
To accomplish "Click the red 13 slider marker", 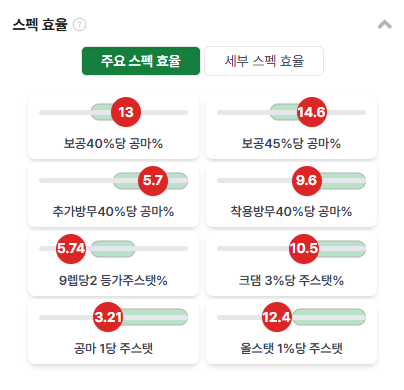I will coord(126,112).
